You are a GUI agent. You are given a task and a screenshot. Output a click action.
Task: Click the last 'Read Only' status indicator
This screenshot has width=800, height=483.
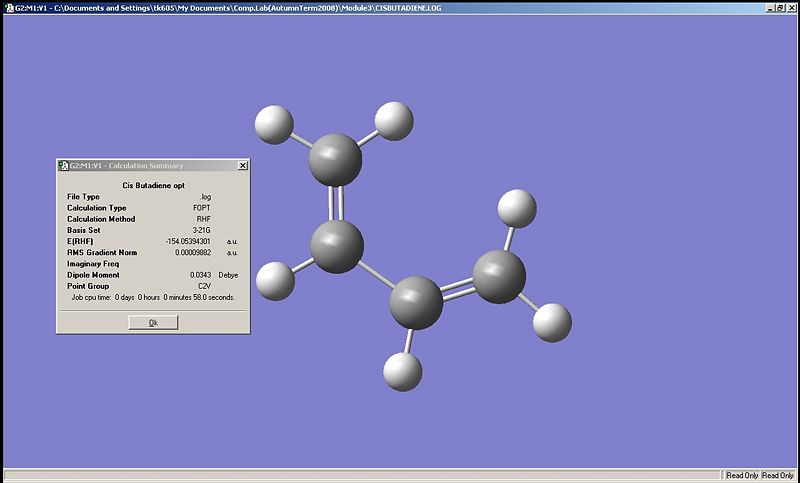778,475
